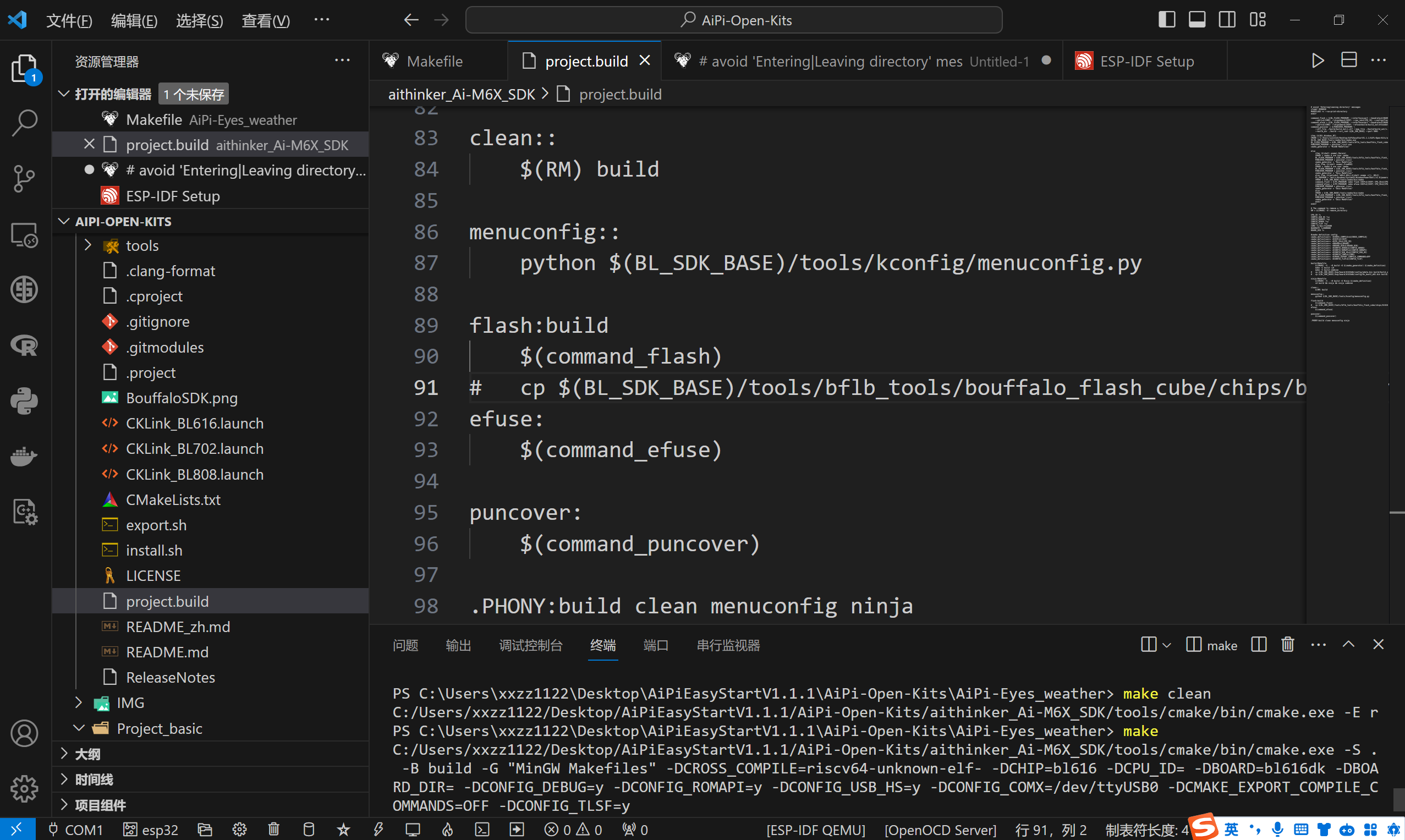Click ESP-IDF flash lightning icon
The height and width of the screenshot is (840, 1405).
pyautogui.click(x=378, y=830)
